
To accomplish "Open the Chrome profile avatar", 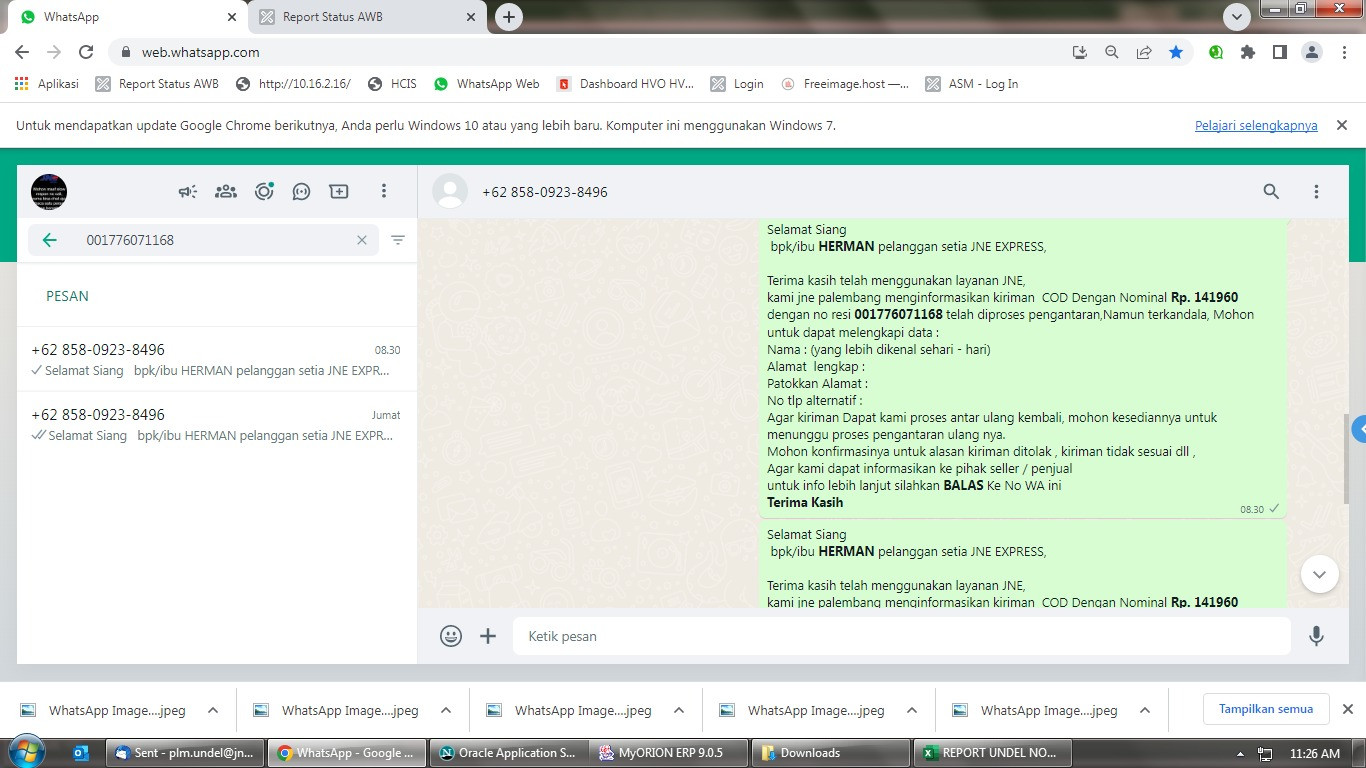I will coord(1312,52).
